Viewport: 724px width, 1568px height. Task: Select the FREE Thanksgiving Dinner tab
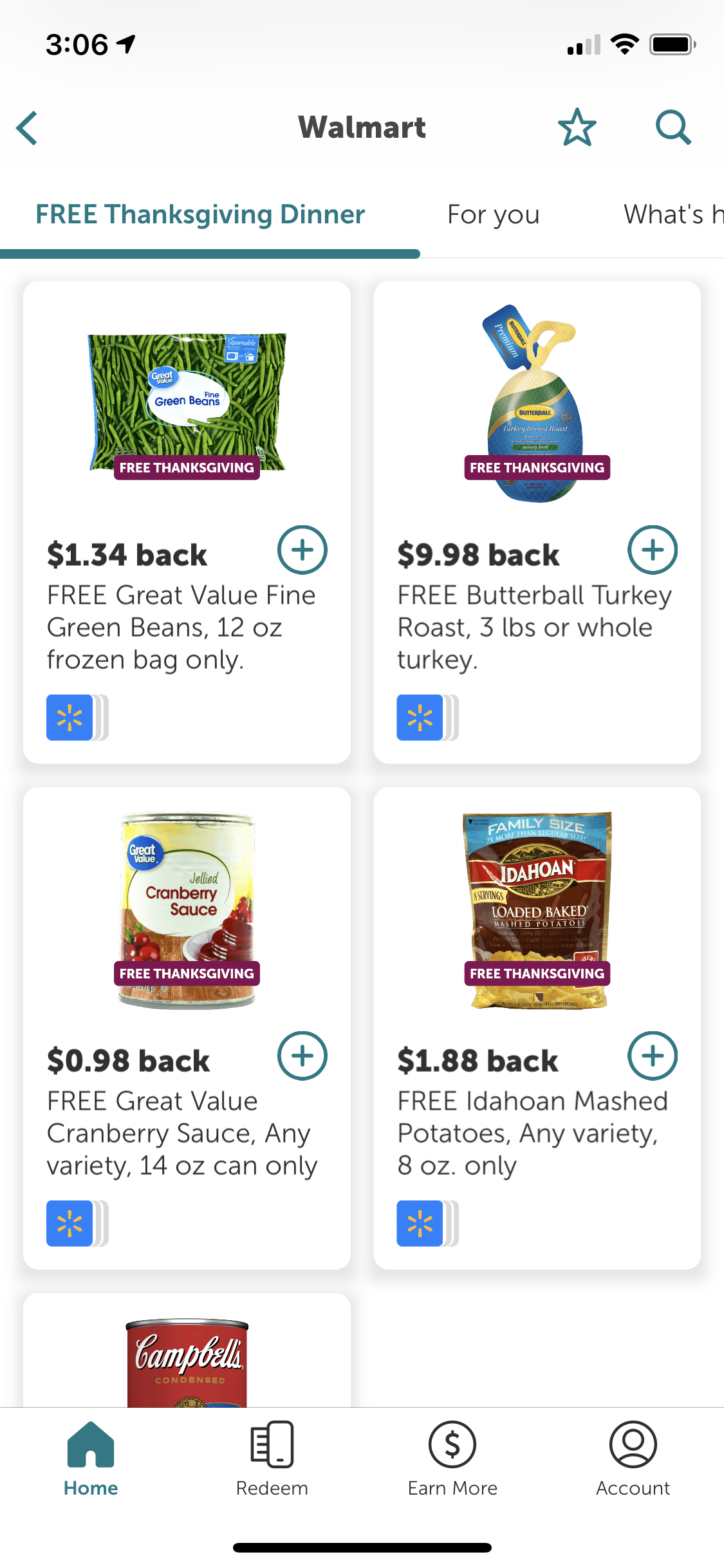(200, 214)
